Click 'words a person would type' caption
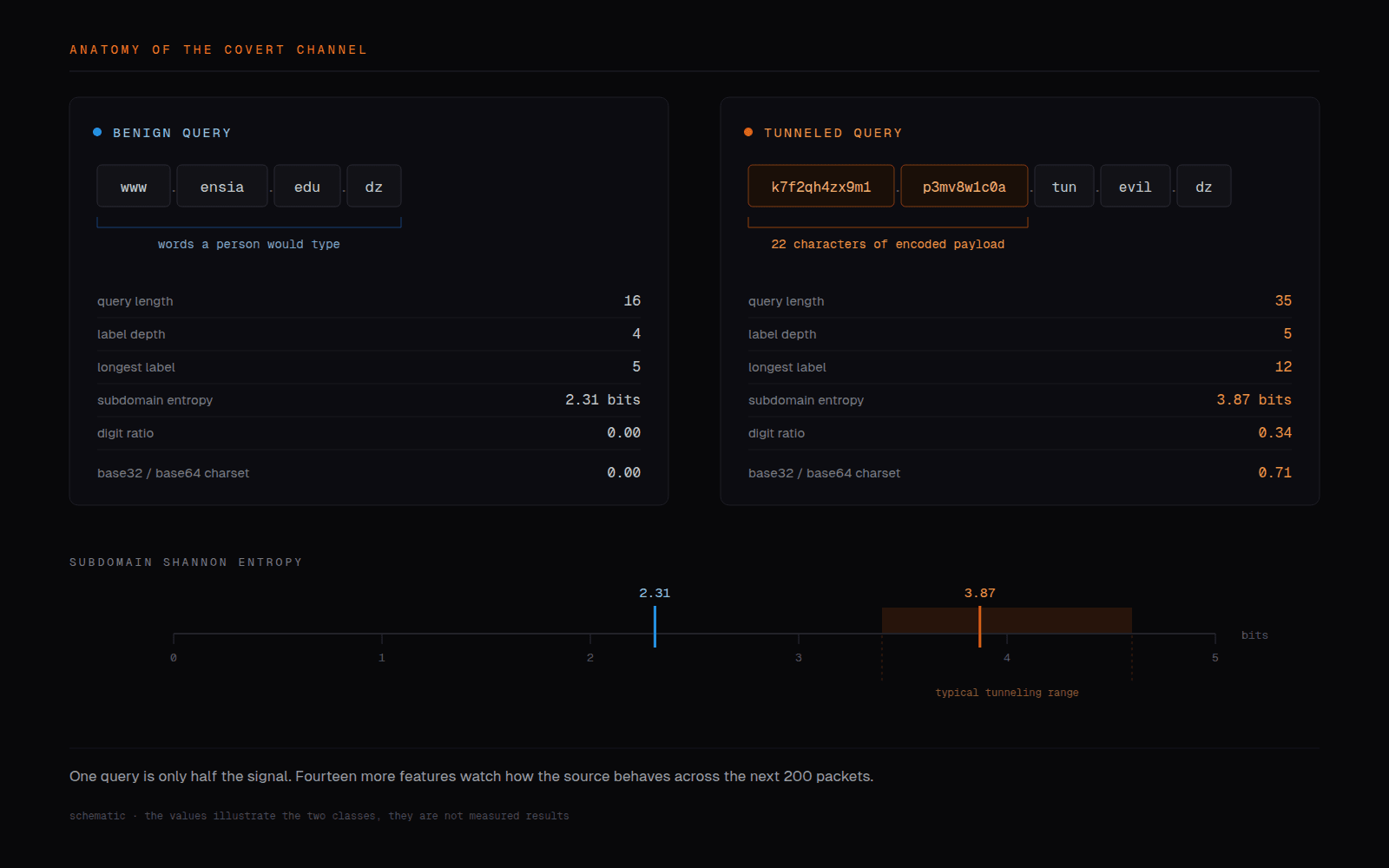Image resolution: width=1389 pixels, height=868 pixels. coord(249,245)
